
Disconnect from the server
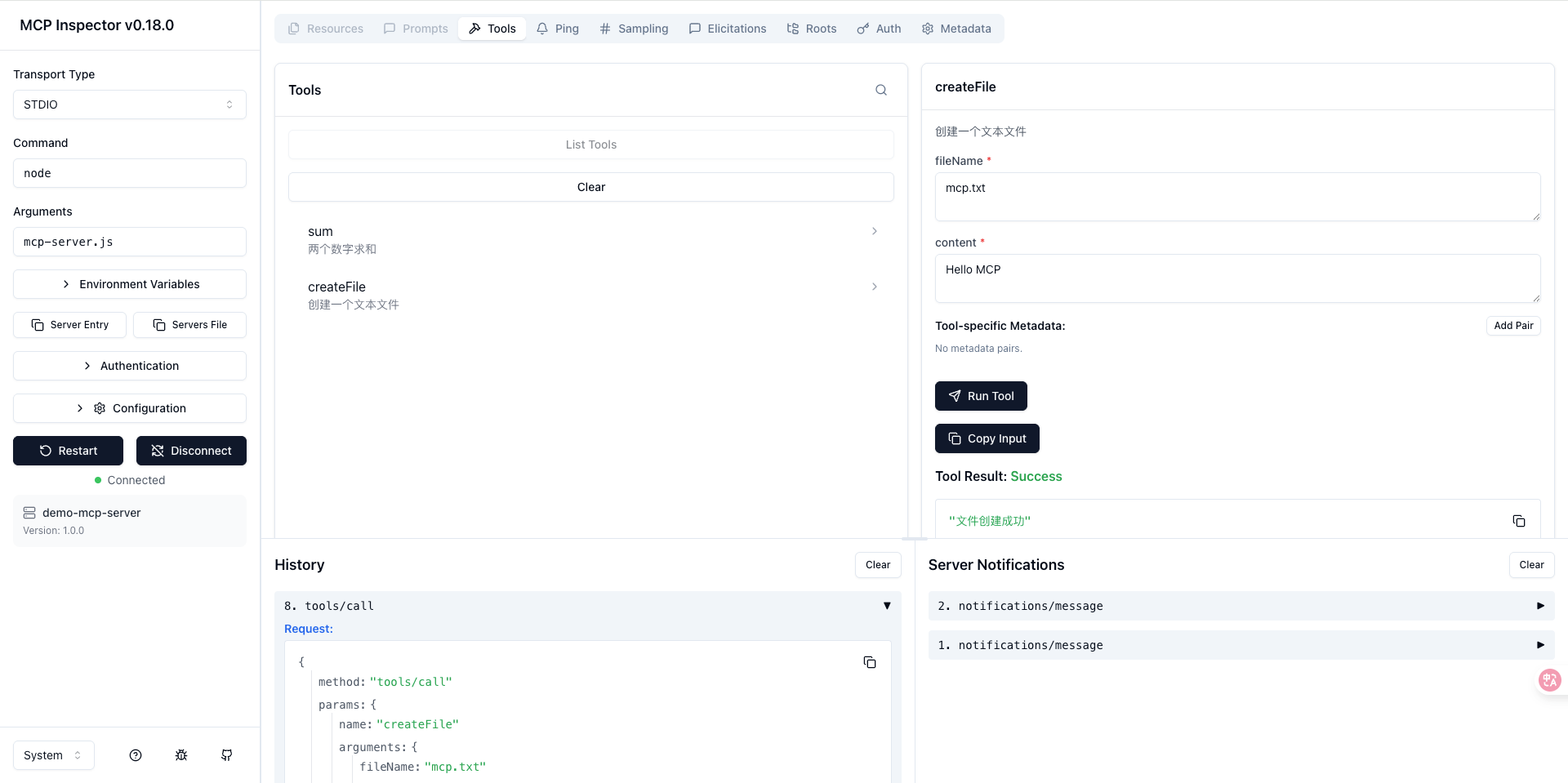tap(191, 451)
